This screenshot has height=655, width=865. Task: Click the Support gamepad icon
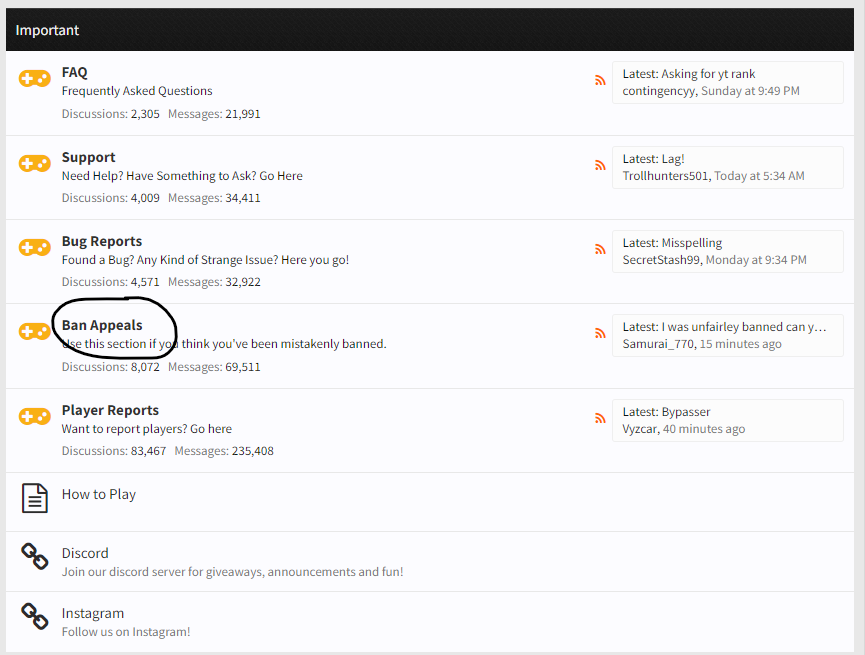click(35, 163)
